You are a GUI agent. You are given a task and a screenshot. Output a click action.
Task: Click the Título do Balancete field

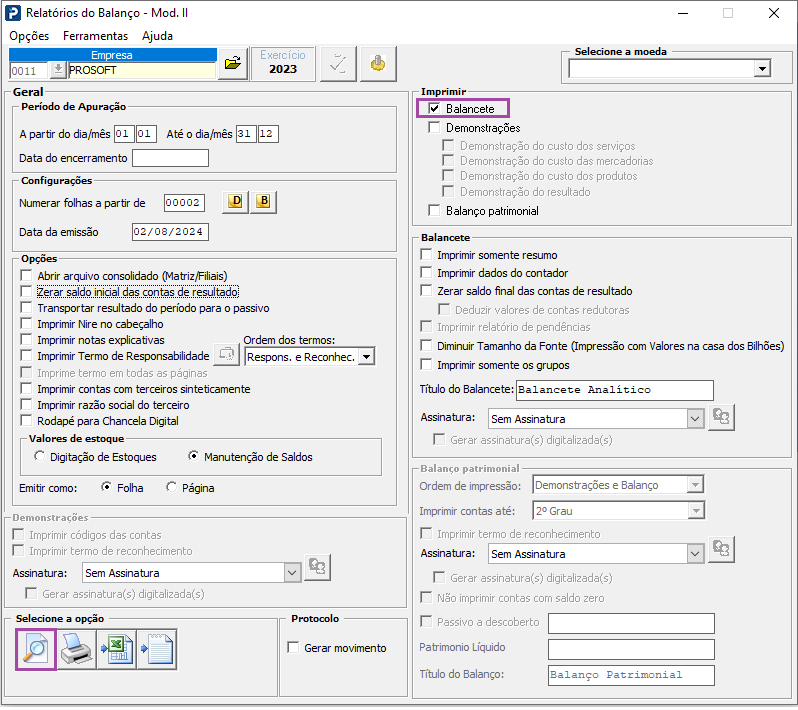(615, 390)
